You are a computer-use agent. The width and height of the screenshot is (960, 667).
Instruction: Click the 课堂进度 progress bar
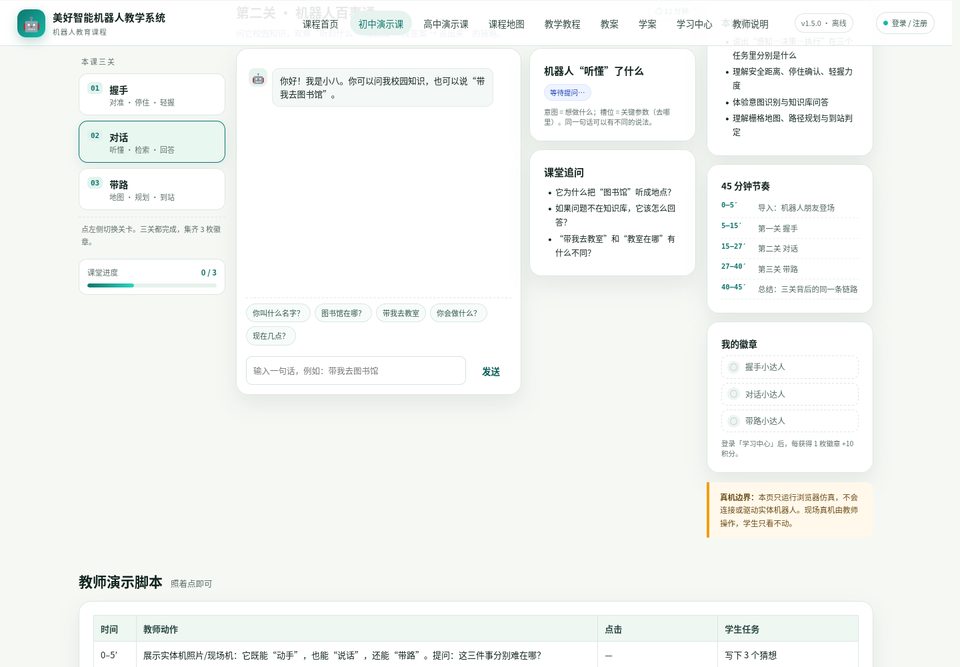(152, 285)
